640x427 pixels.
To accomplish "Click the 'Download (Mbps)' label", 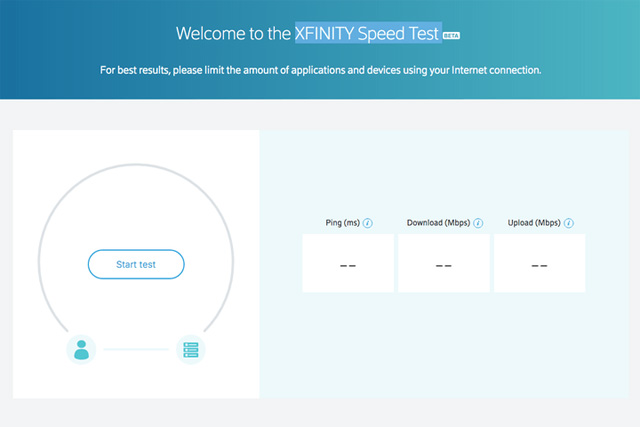I will (438, 223).
